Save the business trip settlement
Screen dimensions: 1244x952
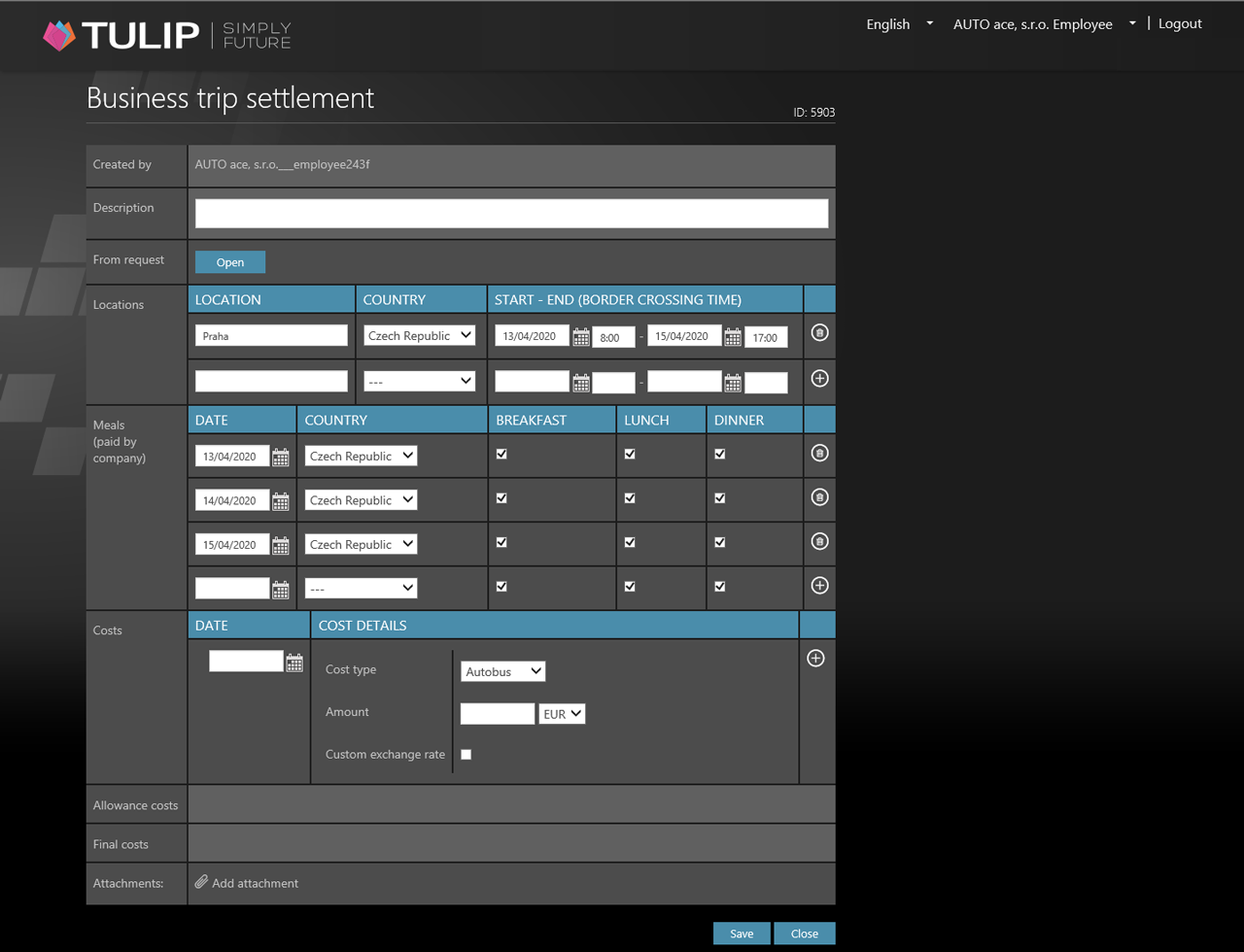[x=741, y=933]
